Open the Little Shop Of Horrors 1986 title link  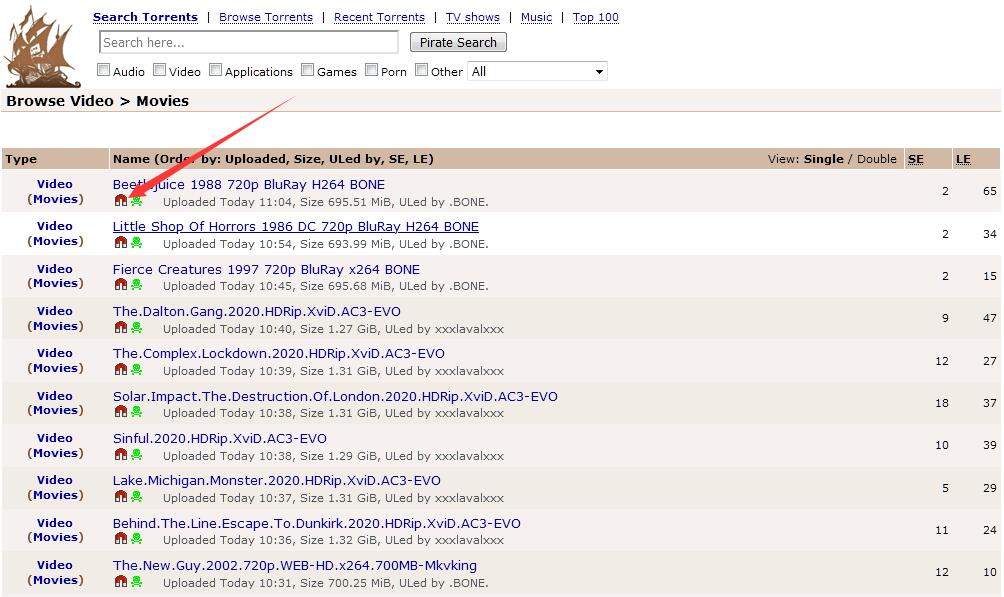click(295, 227)
